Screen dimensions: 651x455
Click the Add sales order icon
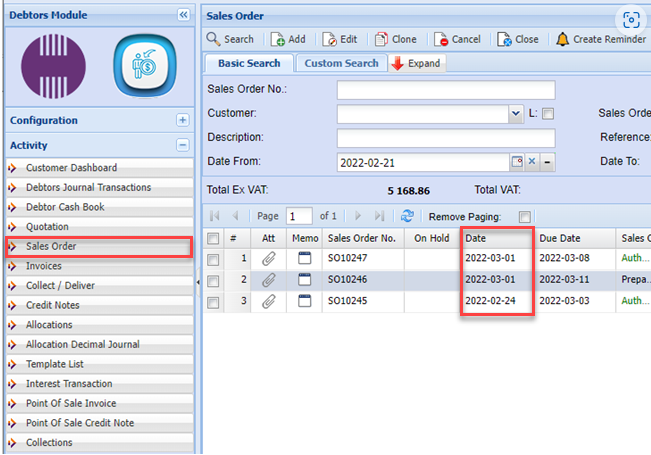(277, 39)
